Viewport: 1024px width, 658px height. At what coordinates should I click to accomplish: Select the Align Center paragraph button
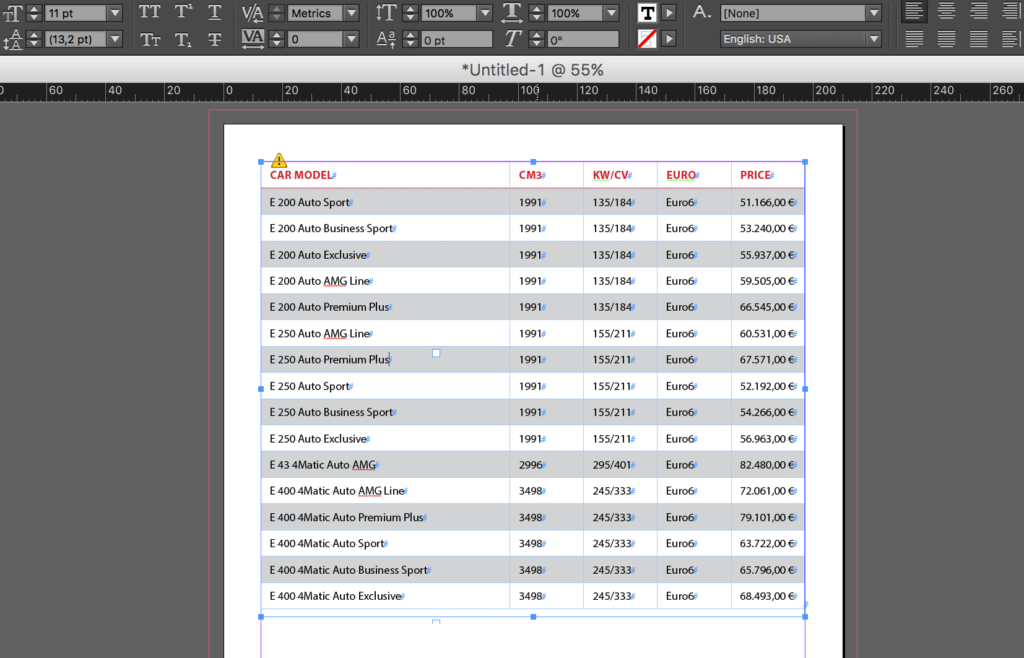click(x=946, y=11)
